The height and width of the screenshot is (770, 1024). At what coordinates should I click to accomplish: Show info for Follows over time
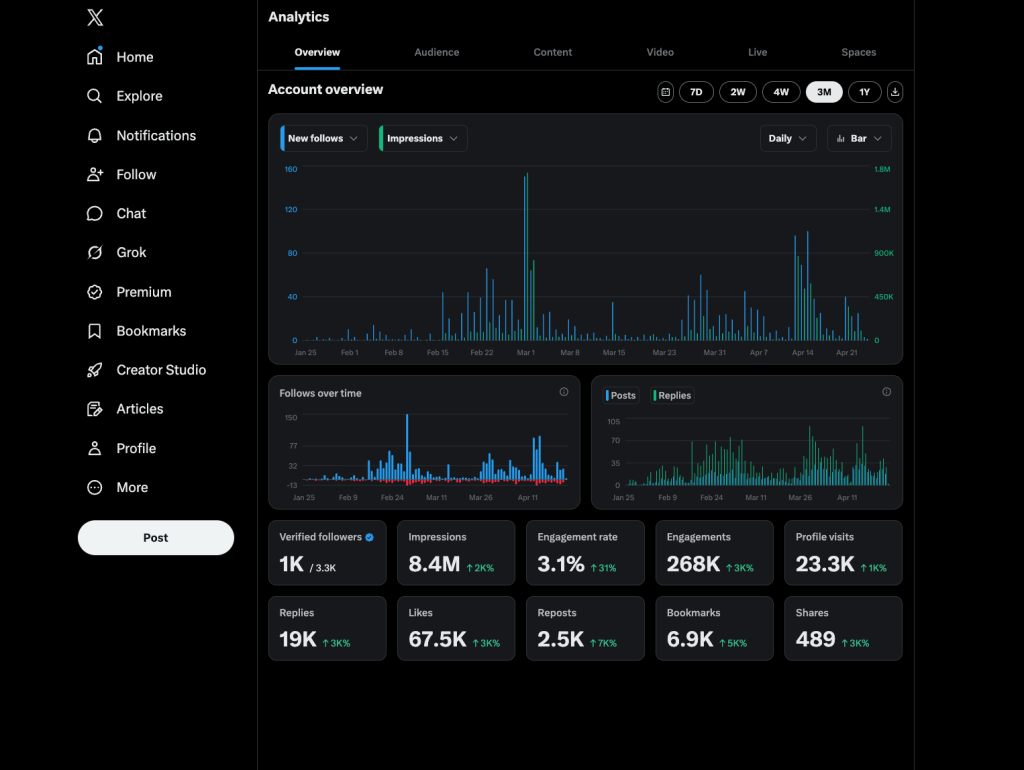pos(564,392)
